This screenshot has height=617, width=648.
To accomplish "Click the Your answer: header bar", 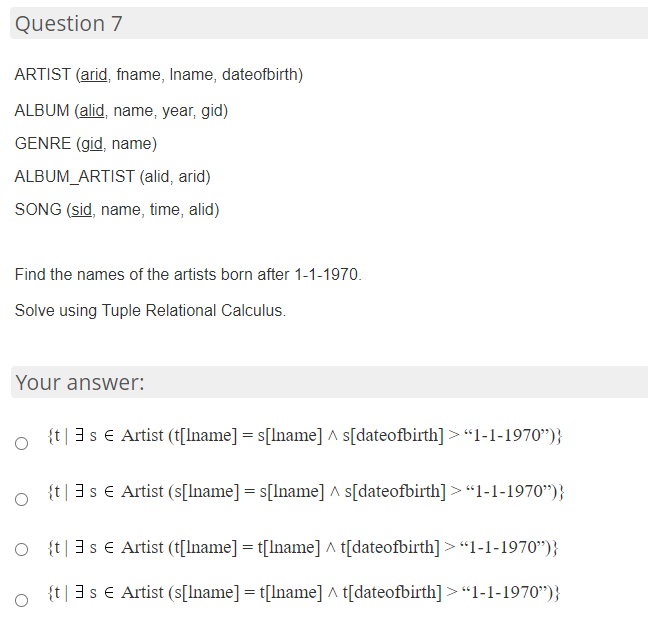I will [x=329, y=382].
